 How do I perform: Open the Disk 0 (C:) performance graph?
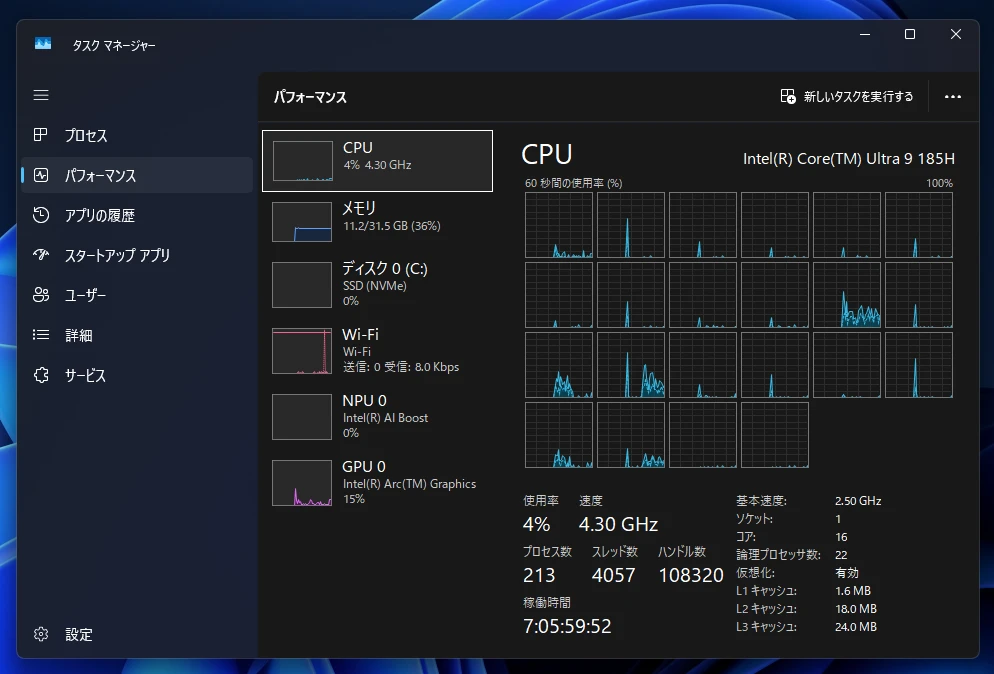coord(377,284)
